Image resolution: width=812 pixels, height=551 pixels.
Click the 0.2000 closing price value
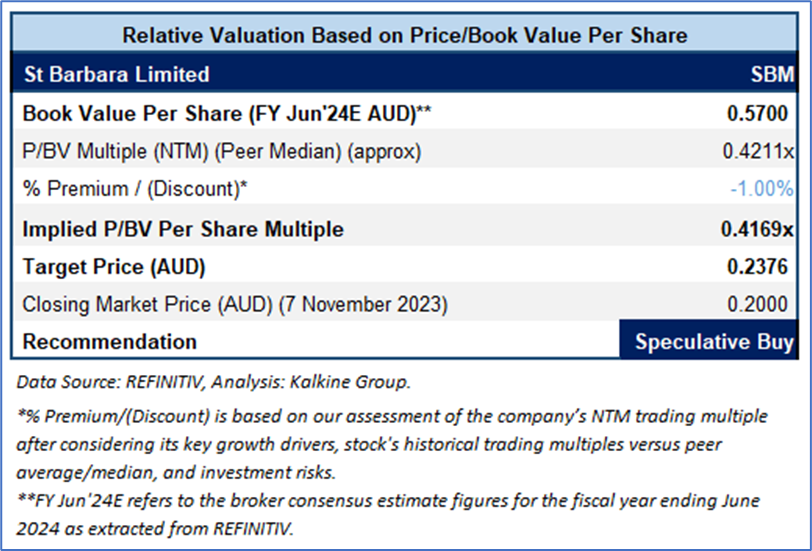(x=760, y=304)
